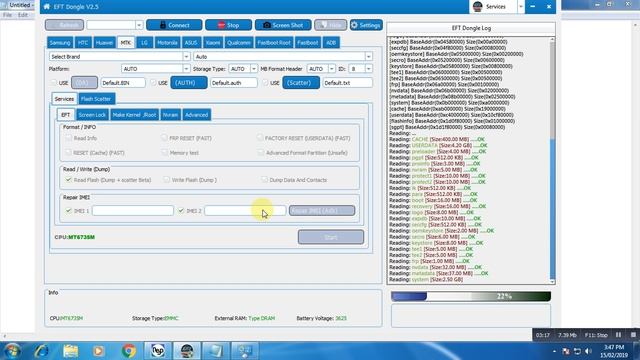Click the Connect button
640x360 pixels.
coord(174,25)
